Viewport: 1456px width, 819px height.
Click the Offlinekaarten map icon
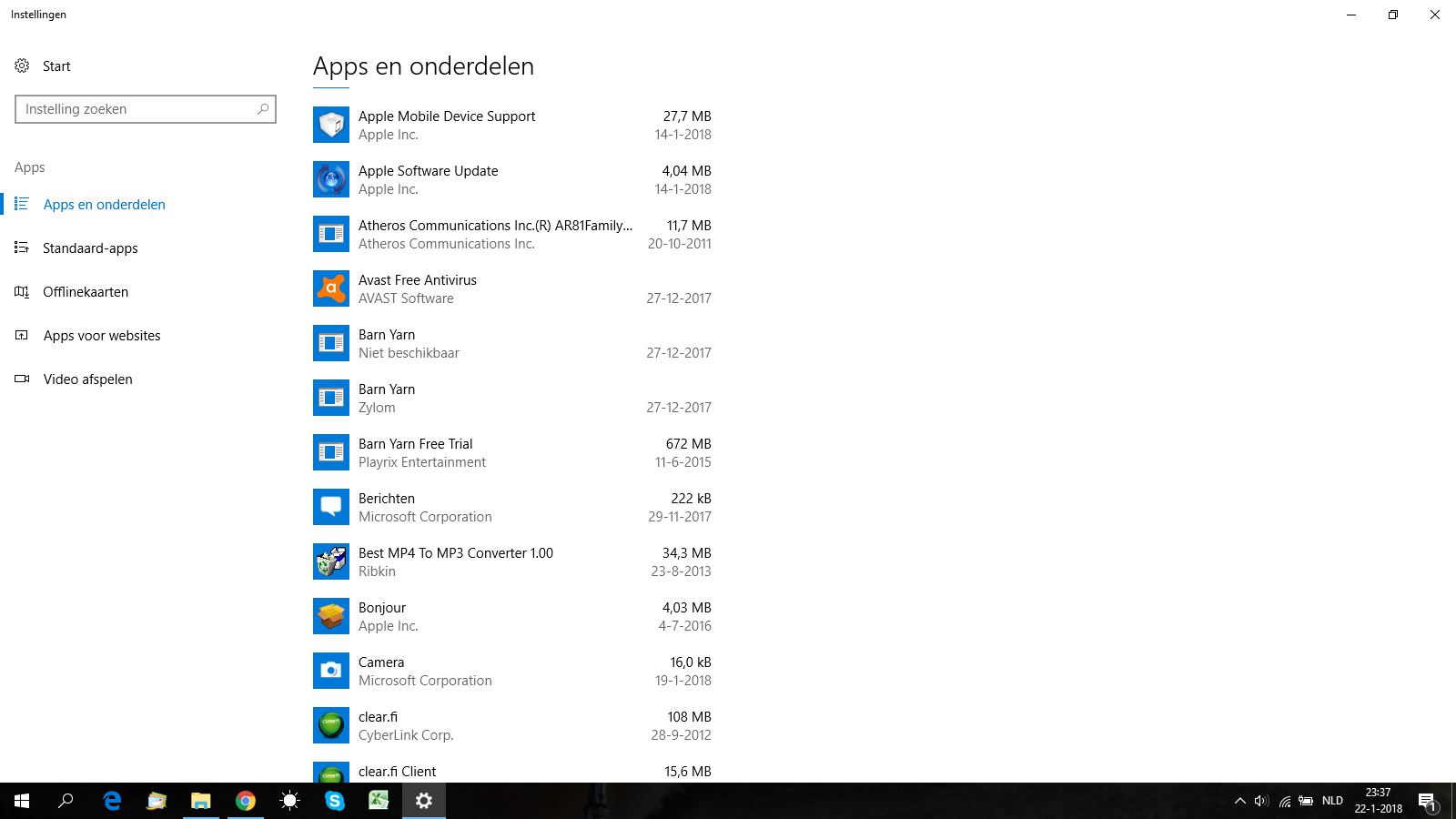point(22,291)
